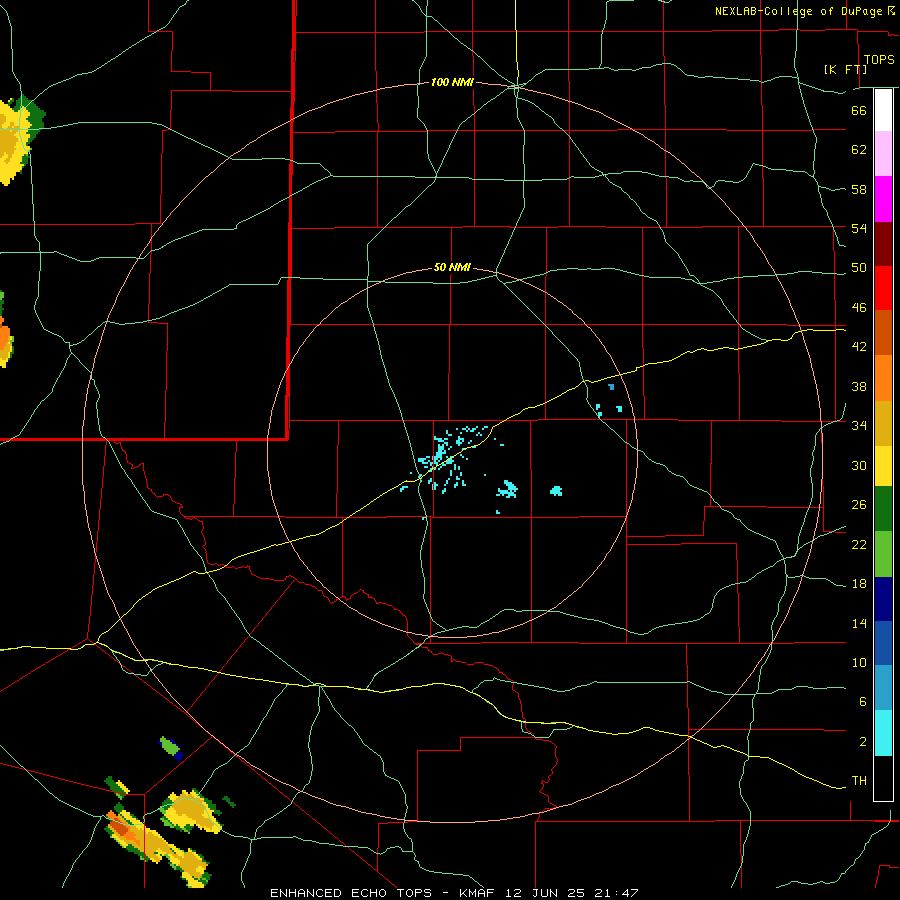Click the 22 legend value
Image resolution: width=900 pixels, height=900 pixels.
(x=859, y=544)
